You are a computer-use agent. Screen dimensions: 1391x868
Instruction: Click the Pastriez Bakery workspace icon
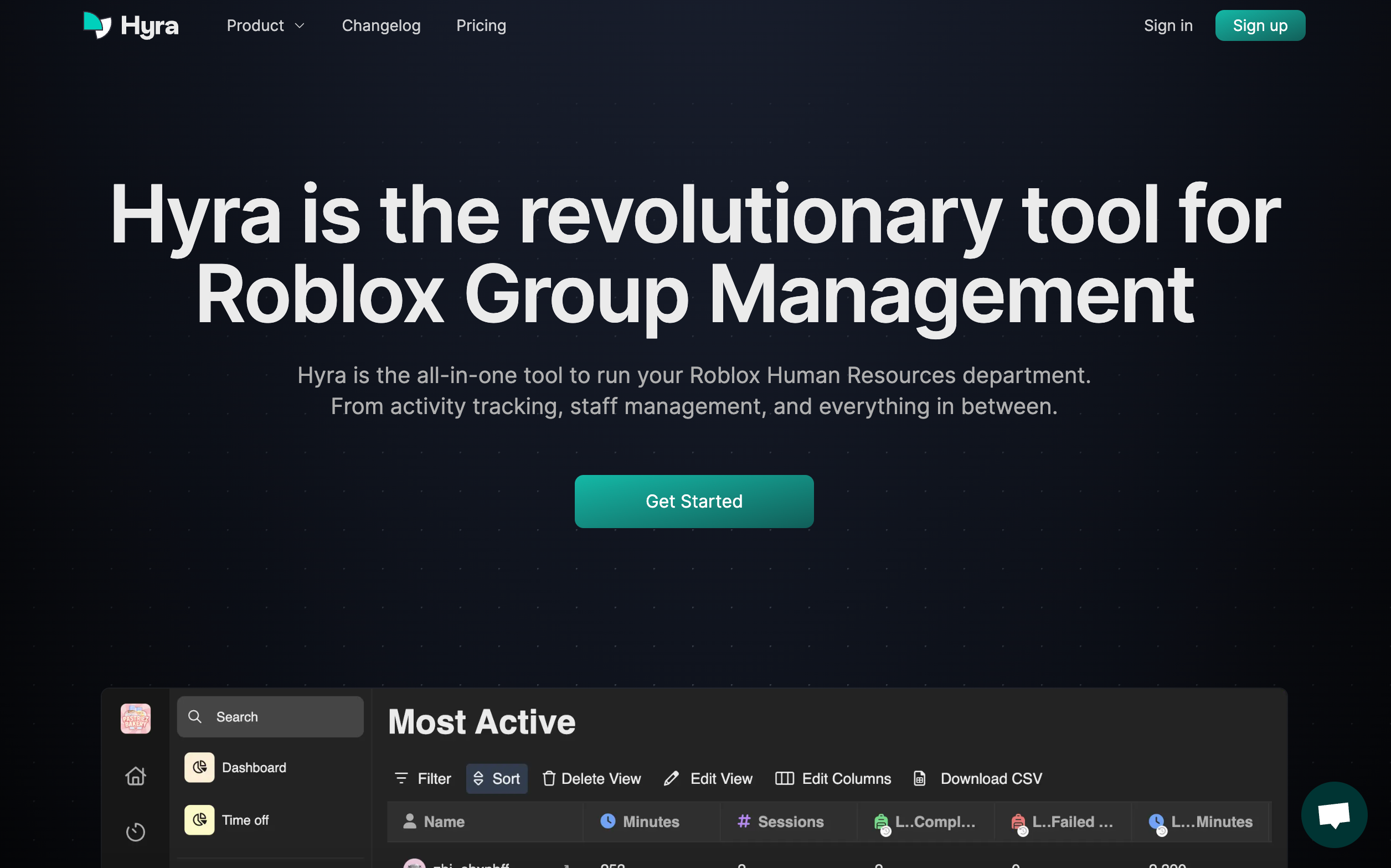136,718
